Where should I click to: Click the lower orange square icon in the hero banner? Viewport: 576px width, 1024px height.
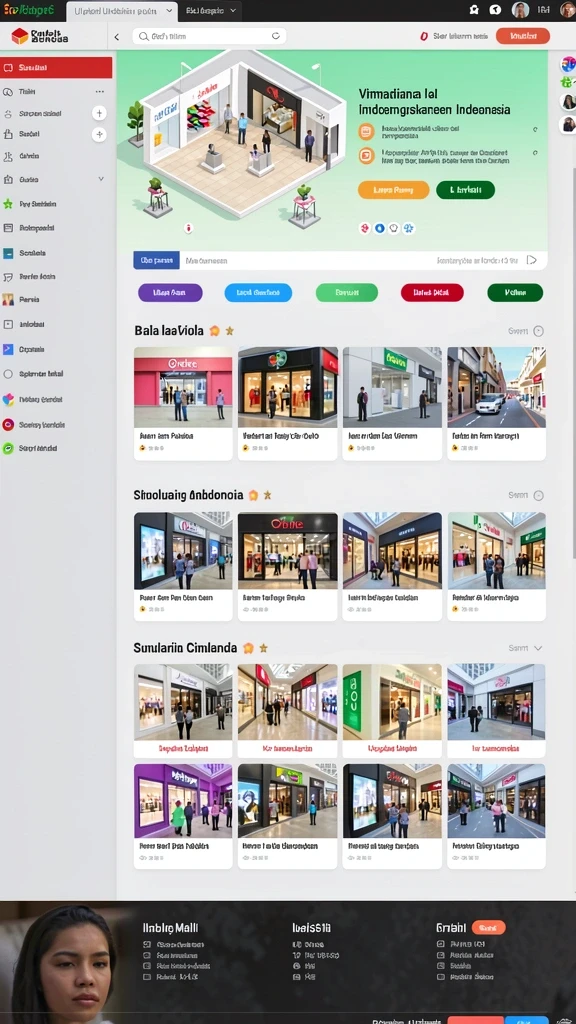click(366, 156)
